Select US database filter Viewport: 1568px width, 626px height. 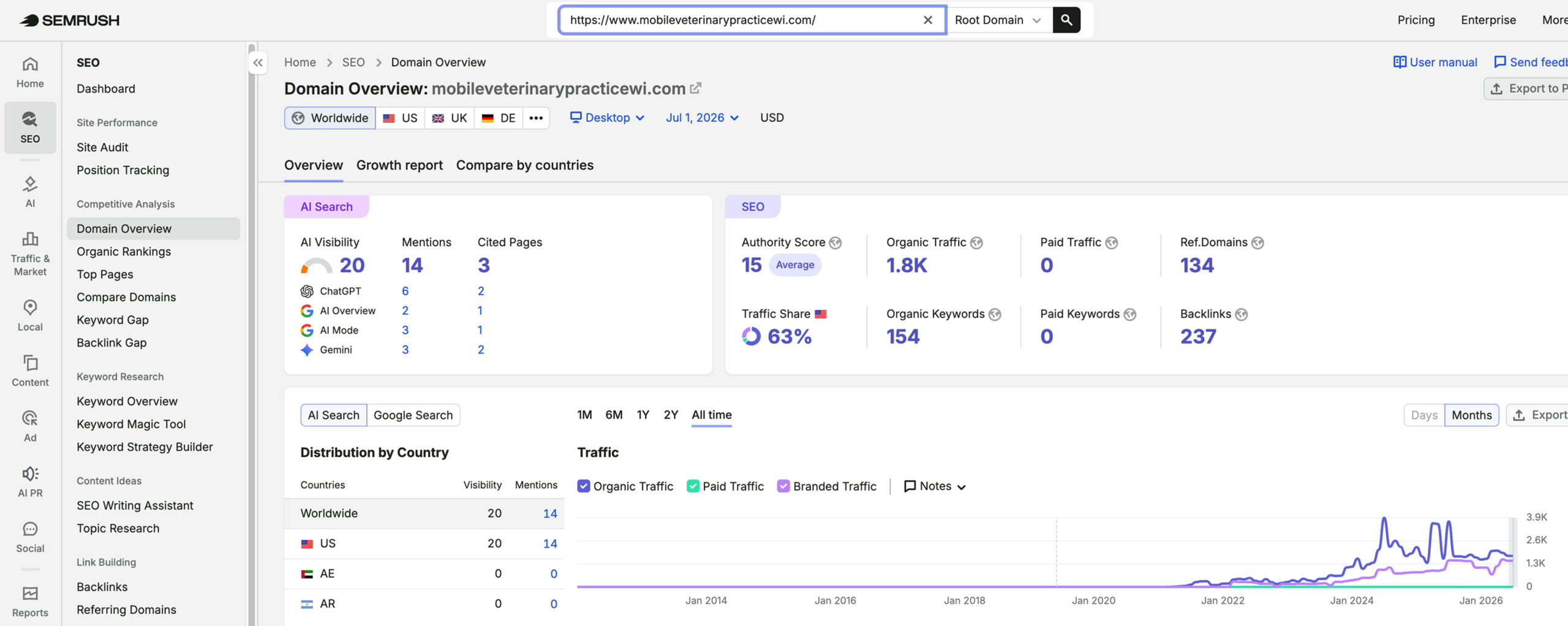(x=400, y=118)
